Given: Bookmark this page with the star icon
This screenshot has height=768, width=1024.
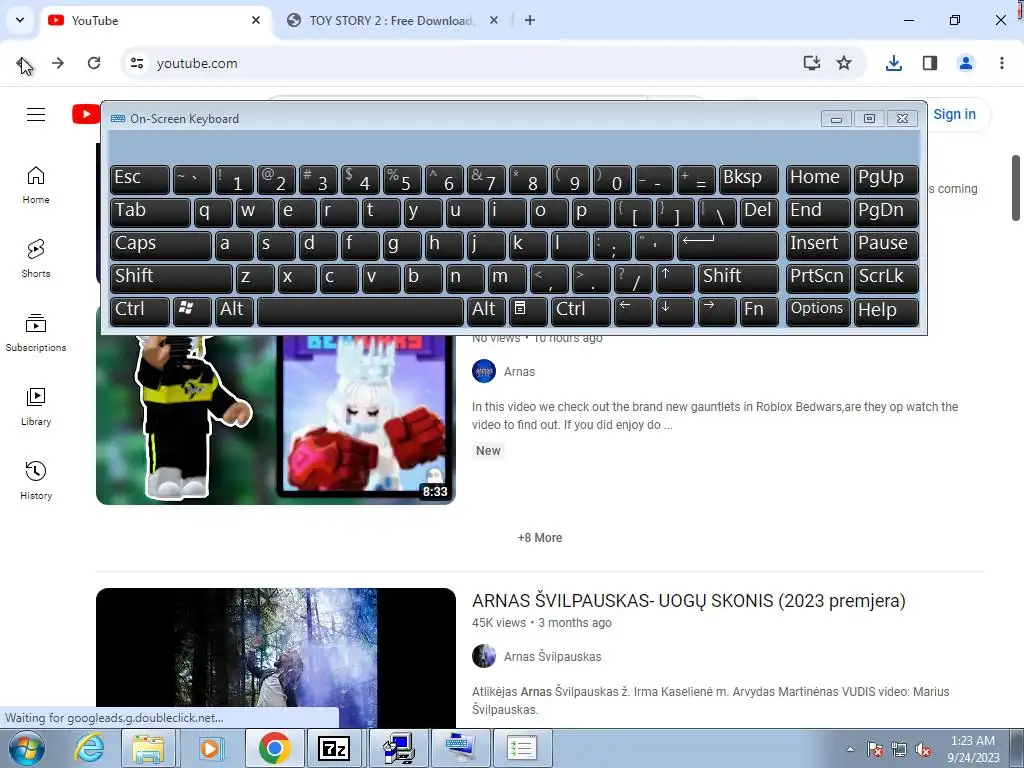Looking at the screenshot, I should (x=844, y=63).
